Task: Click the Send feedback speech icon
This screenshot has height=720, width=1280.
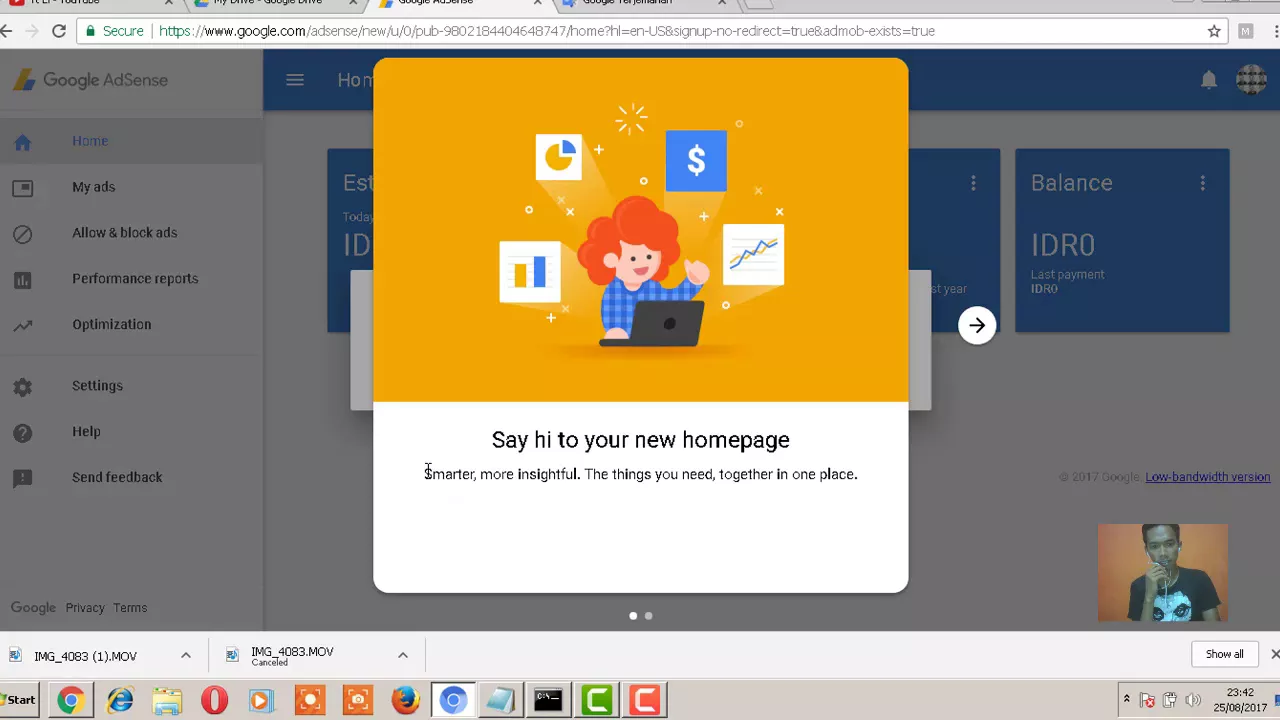Action: tap(22, 479)
